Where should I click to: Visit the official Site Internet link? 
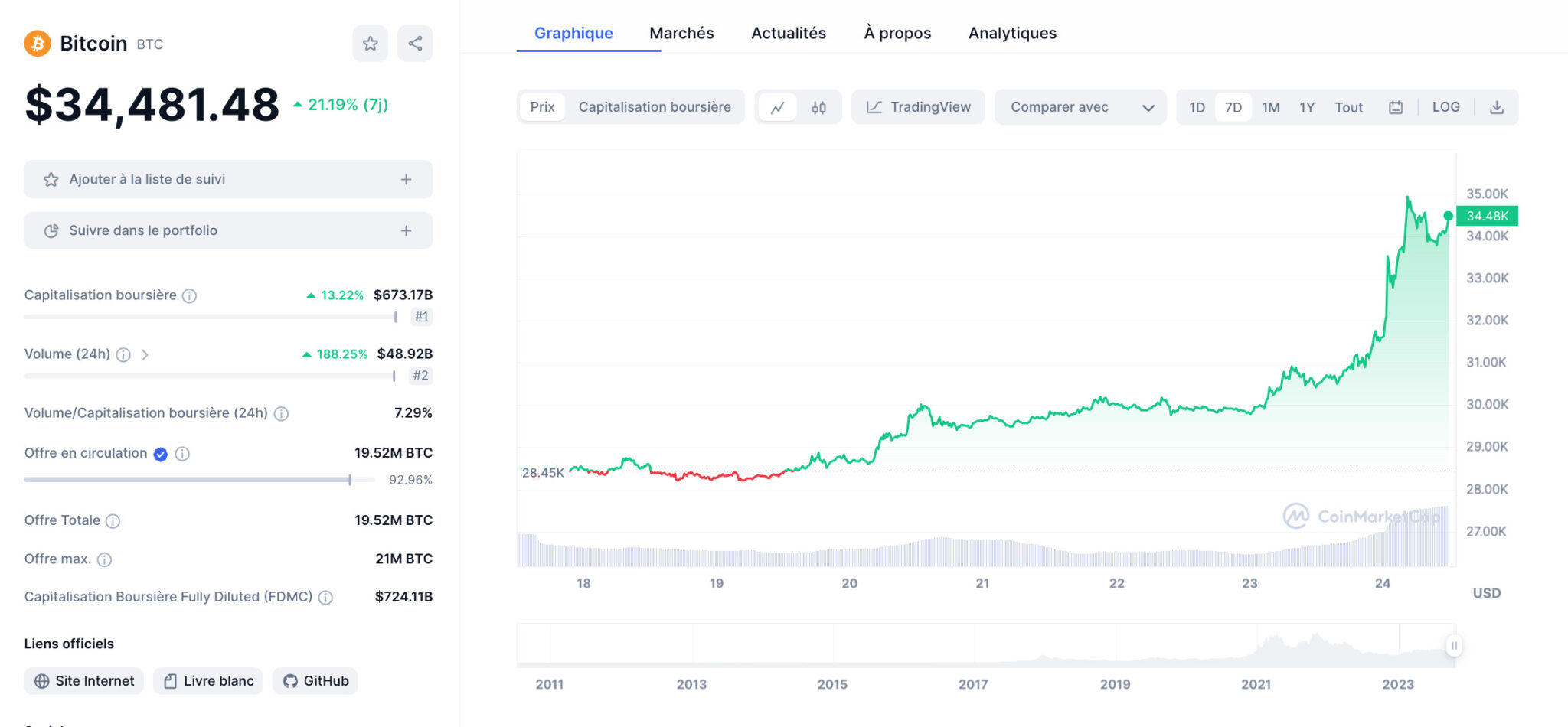click(83, 680)
